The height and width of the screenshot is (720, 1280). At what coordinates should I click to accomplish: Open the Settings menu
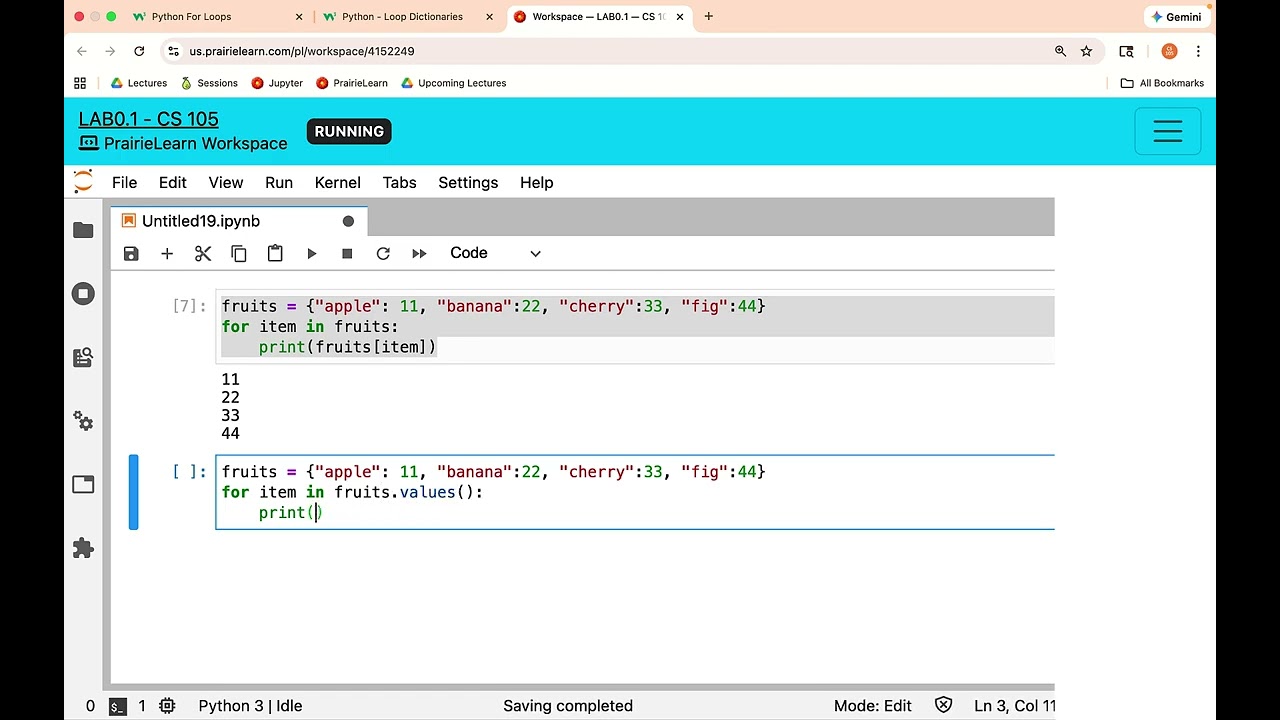pyautogui.click(x=468, y=183)
